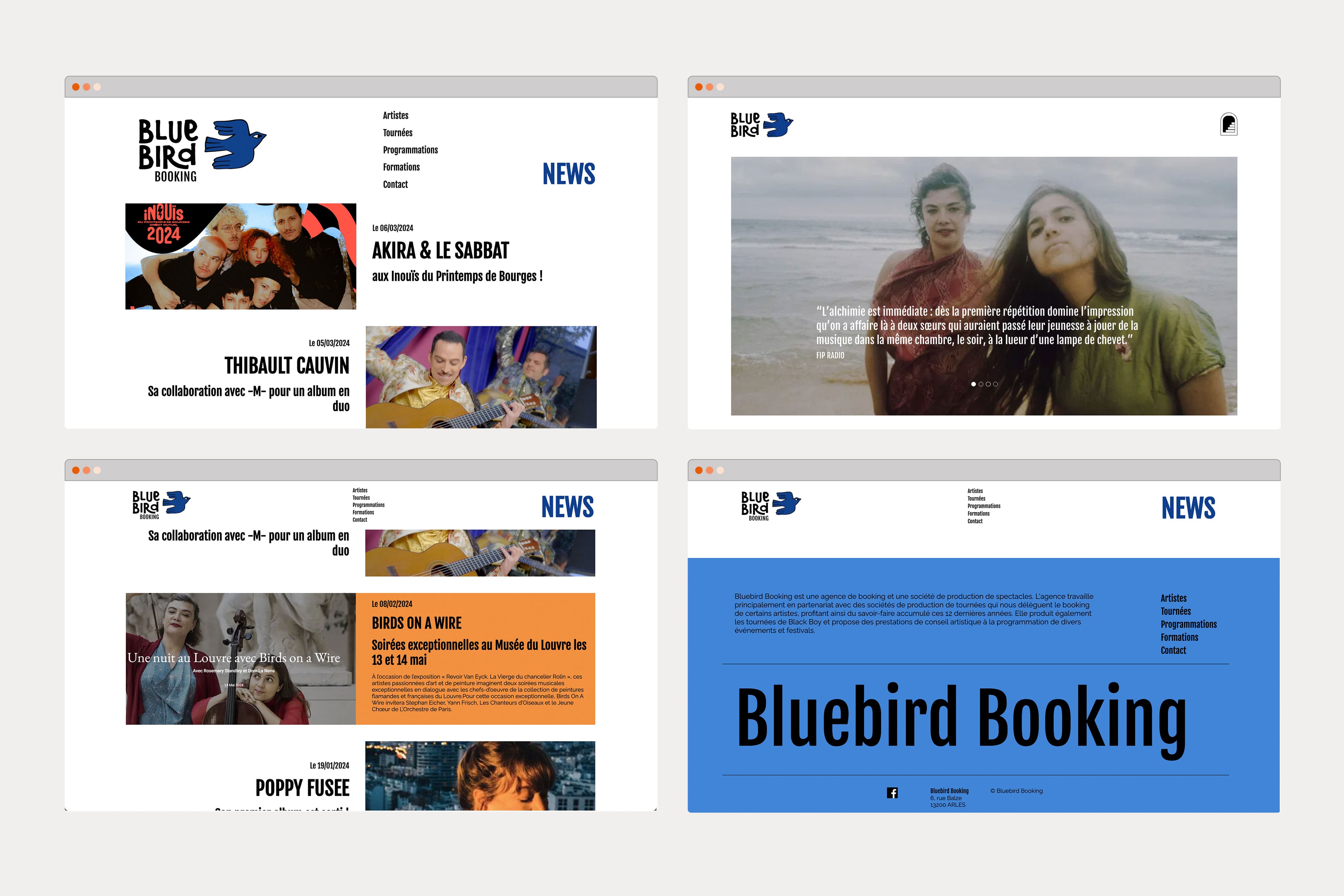Open Contact in top-left window menu
The image size is (1344, 896).
click(x=395, y=184)
